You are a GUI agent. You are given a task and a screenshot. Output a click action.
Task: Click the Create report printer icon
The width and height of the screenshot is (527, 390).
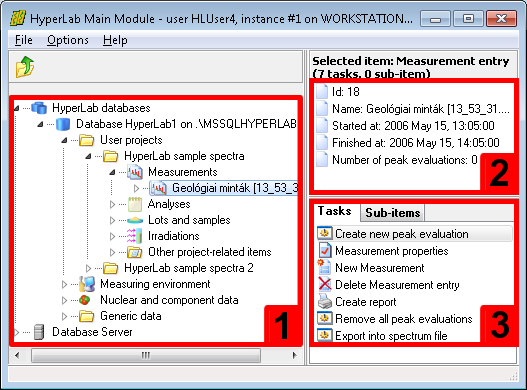click(324, 302)
